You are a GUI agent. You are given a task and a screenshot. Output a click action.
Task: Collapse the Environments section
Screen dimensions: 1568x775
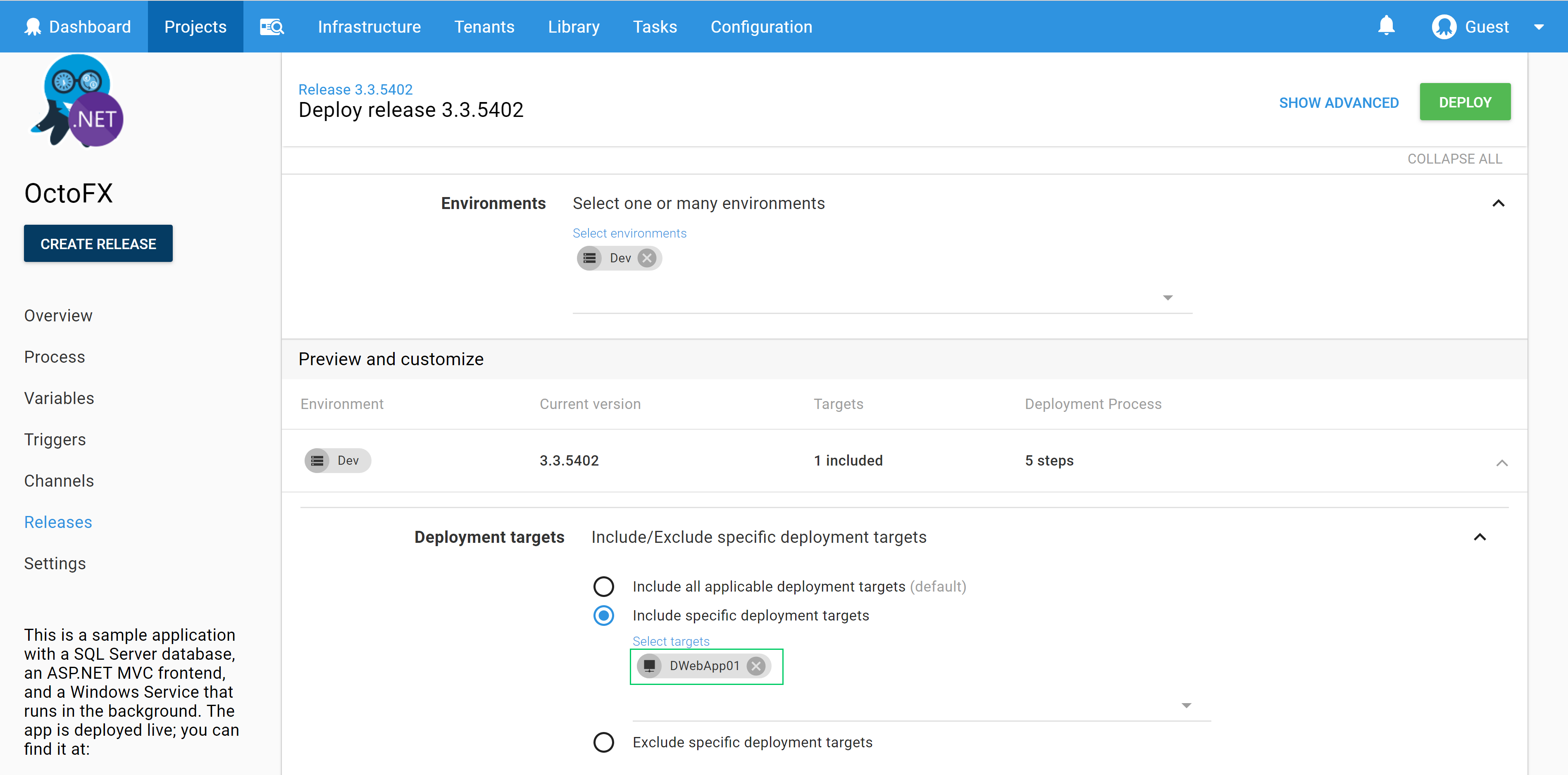1498,203
